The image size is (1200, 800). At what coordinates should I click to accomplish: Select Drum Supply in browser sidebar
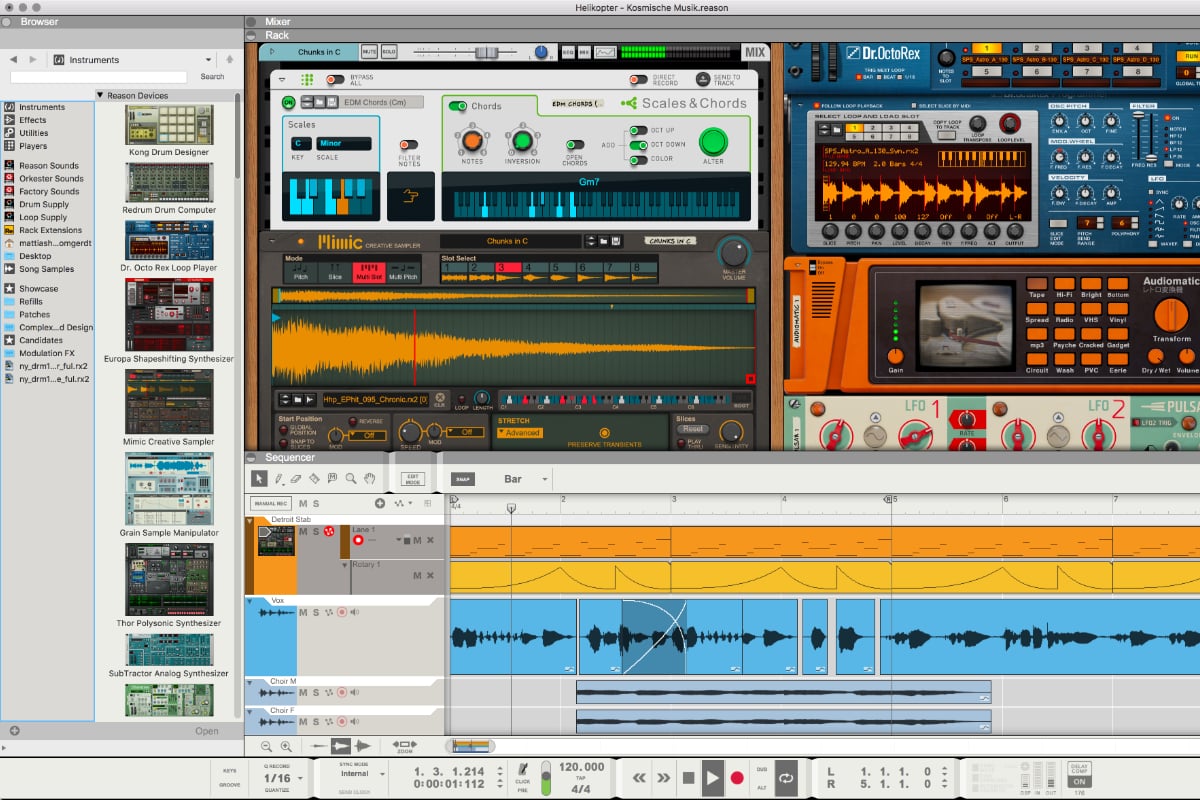44,204
